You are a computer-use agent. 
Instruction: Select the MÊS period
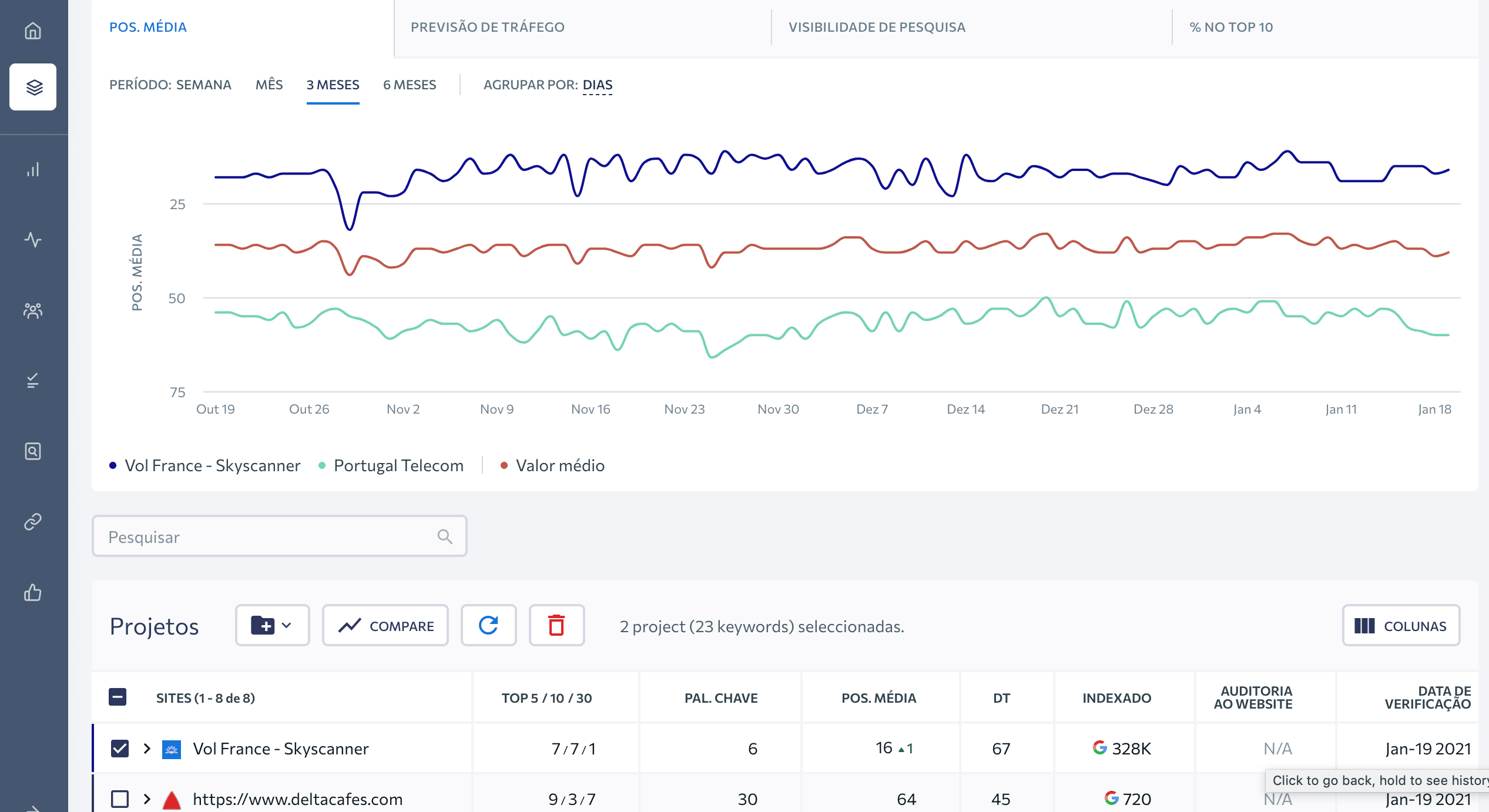pyautogui.click(x=269, y=85)
